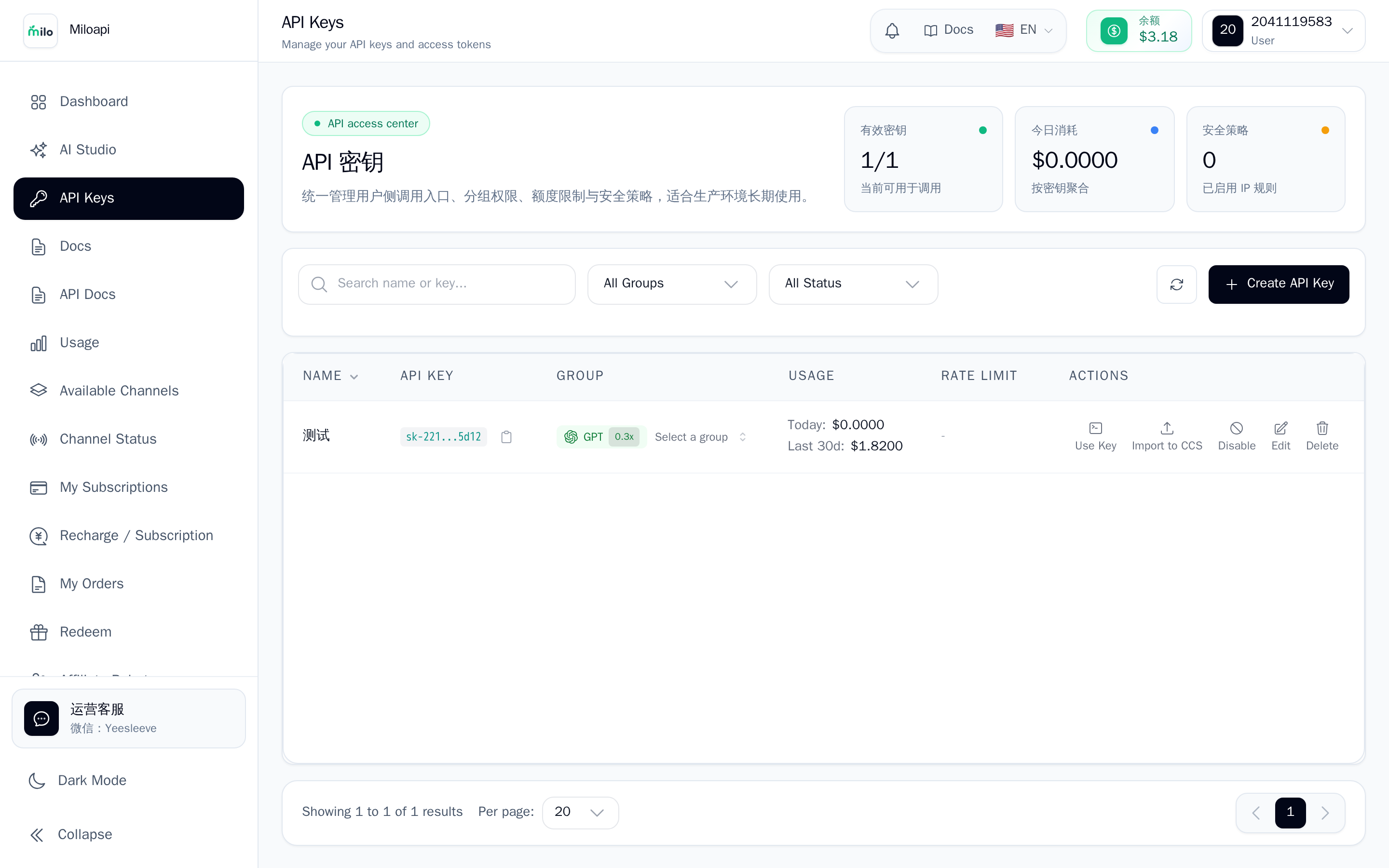Go to the previous results page

click(1256, 813)
